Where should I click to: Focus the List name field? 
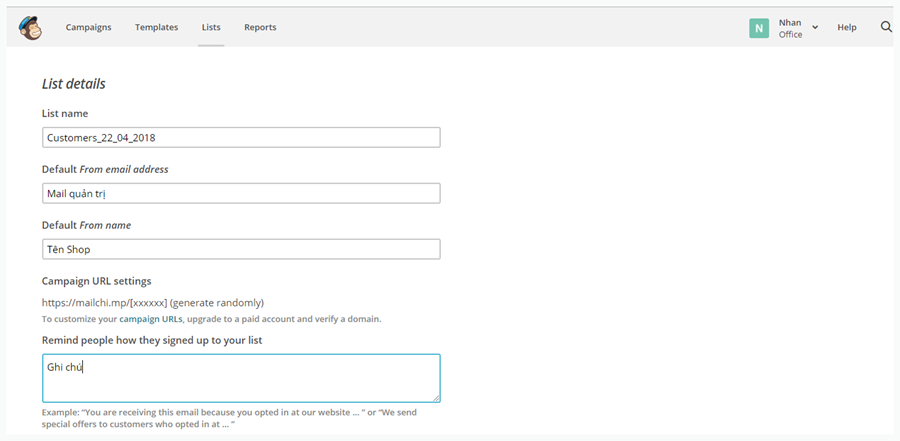tap(241, 138)
